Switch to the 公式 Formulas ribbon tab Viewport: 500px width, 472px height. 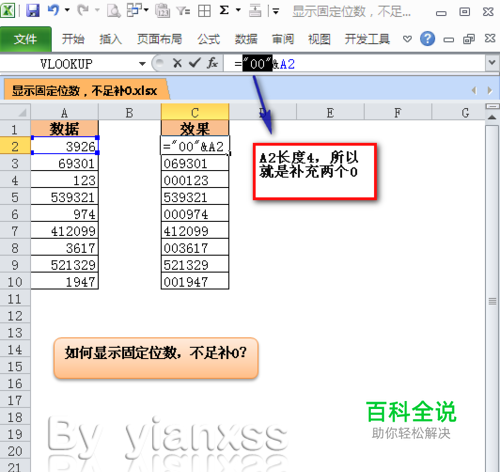[208, 39]
